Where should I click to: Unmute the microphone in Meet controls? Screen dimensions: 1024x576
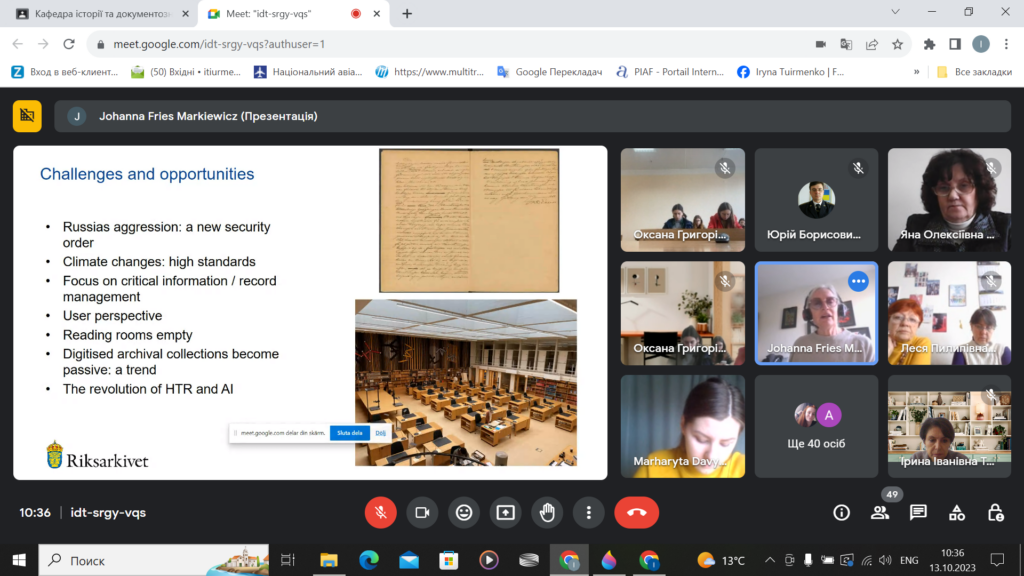380,512
